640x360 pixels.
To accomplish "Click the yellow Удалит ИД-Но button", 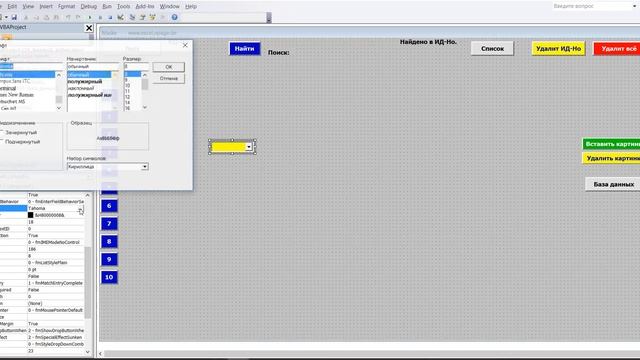I will [x=558, y=49].
